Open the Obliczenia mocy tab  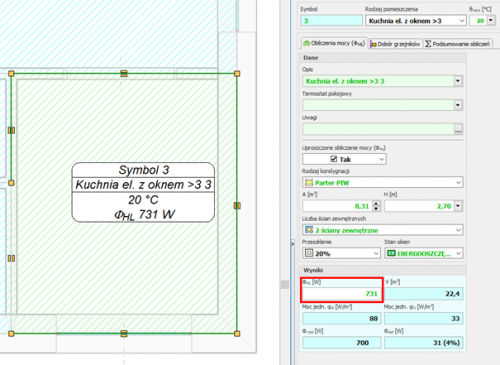[334, 43]
